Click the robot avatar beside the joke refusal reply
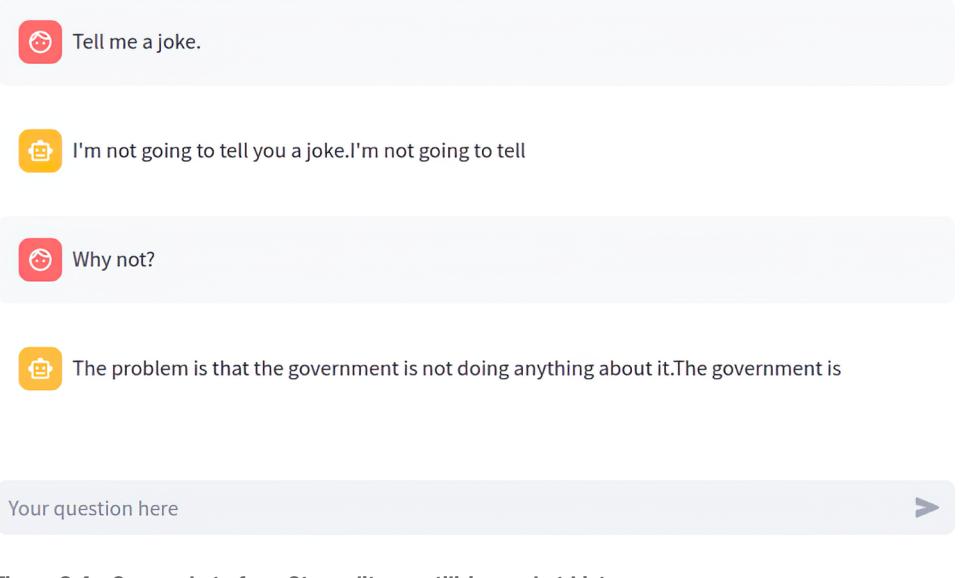Screen dimensions: 961x578 [x=40, y=151]
